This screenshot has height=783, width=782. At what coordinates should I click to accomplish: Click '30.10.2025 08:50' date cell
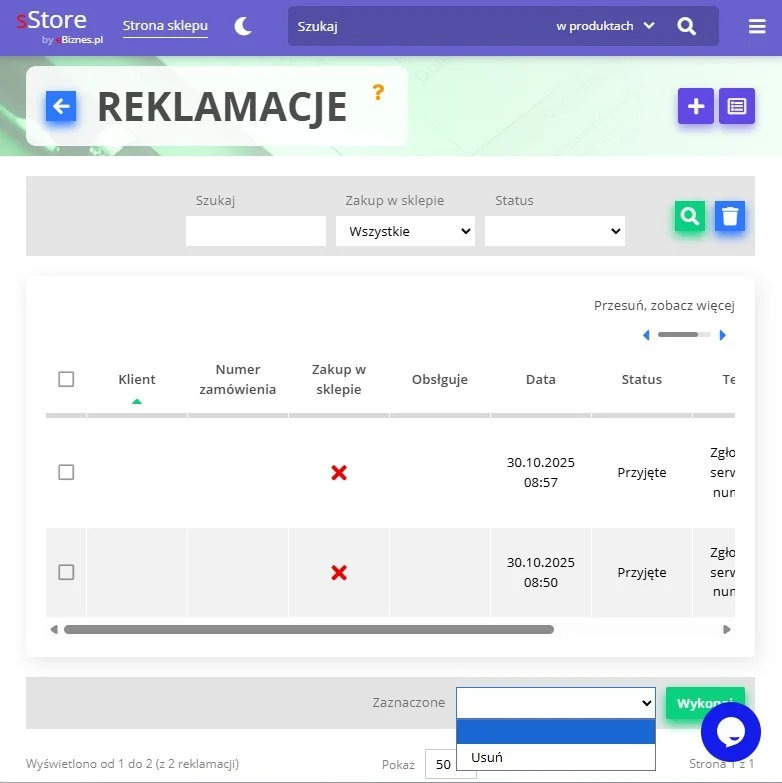coord(541,572)
